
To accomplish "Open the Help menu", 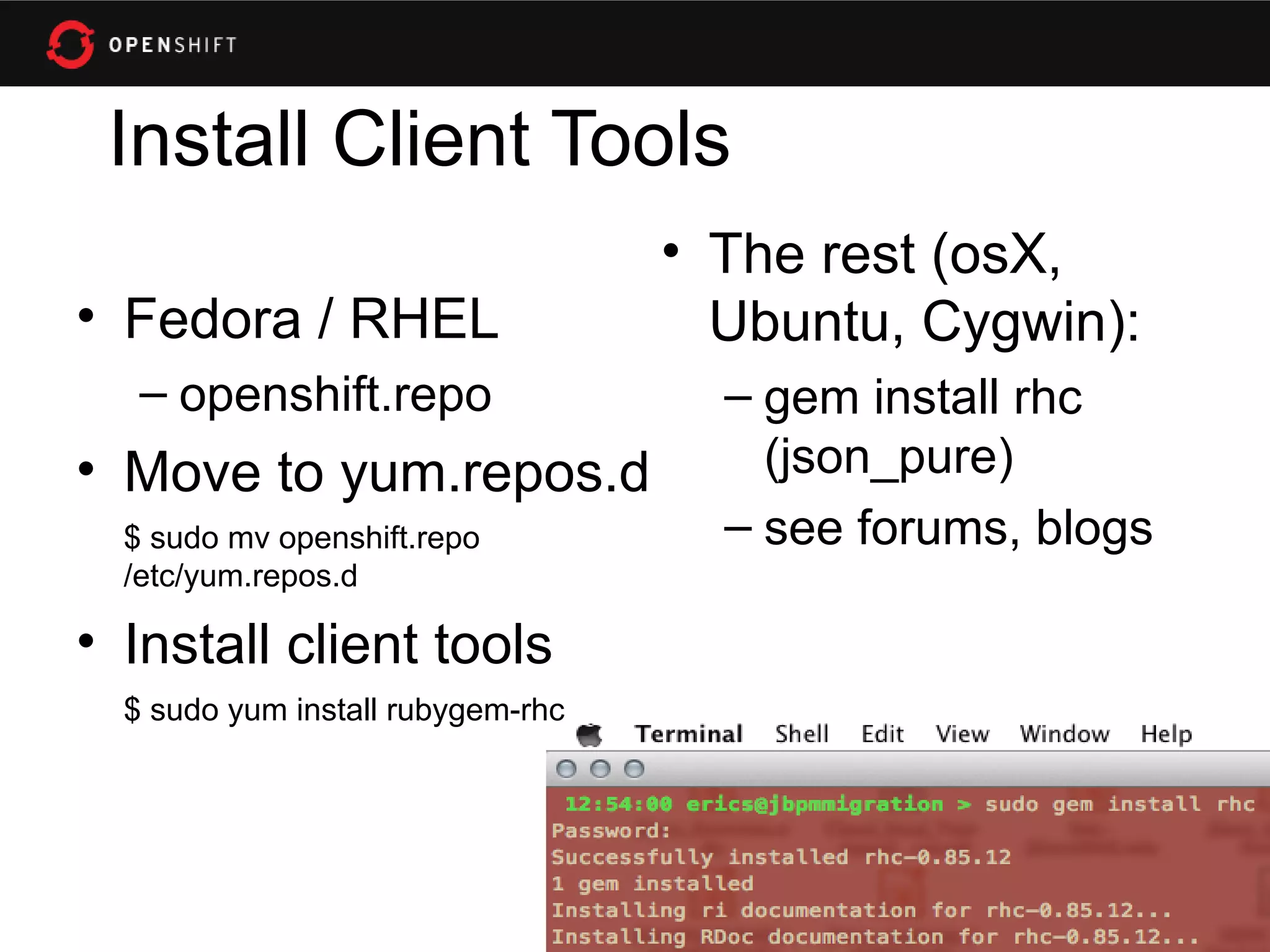I will tap(1166, 734).
